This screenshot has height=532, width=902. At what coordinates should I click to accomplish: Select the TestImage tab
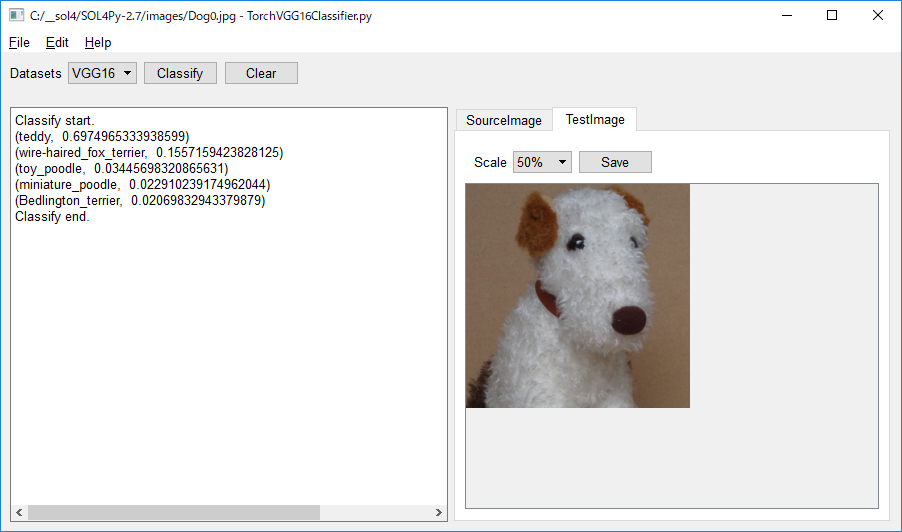595,119
